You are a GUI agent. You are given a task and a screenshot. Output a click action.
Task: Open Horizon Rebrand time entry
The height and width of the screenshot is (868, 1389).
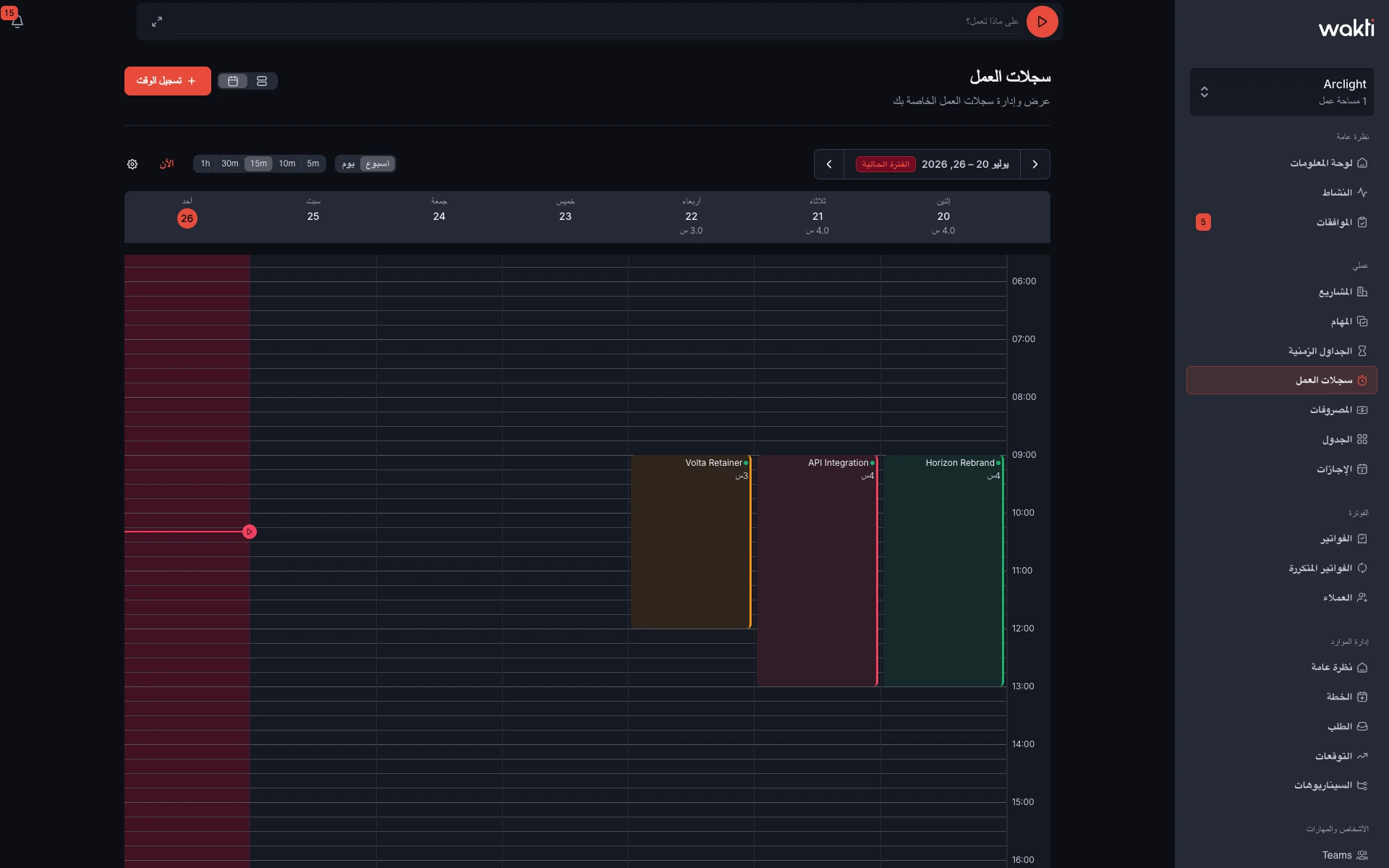point(943,571)
